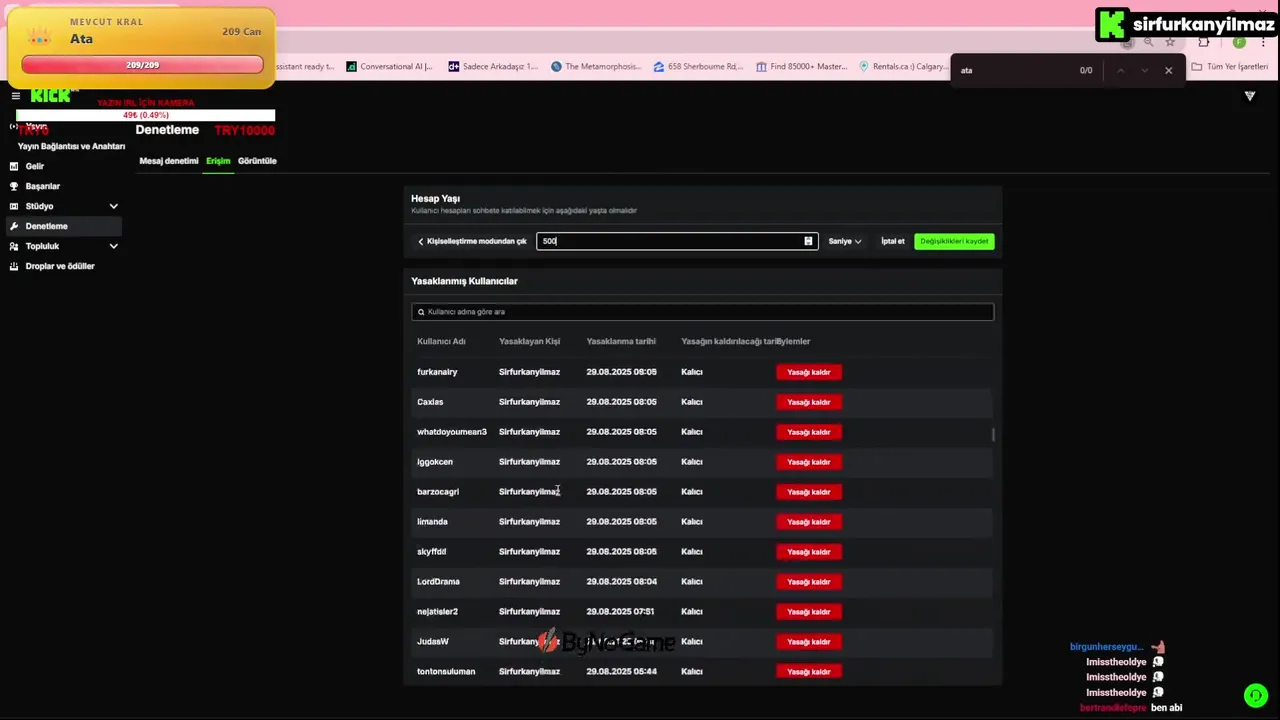Switch to the Mesaj denetimi tab

point(169,161)
